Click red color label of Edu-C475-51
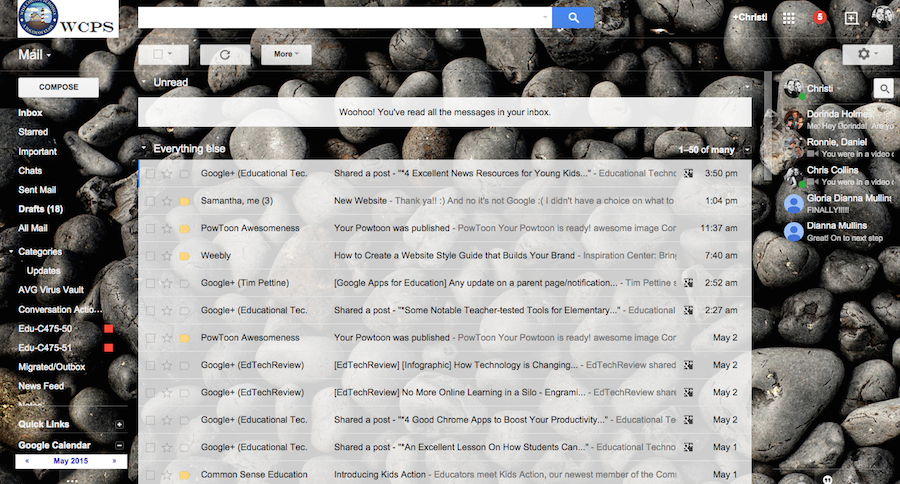 point(108,348)
